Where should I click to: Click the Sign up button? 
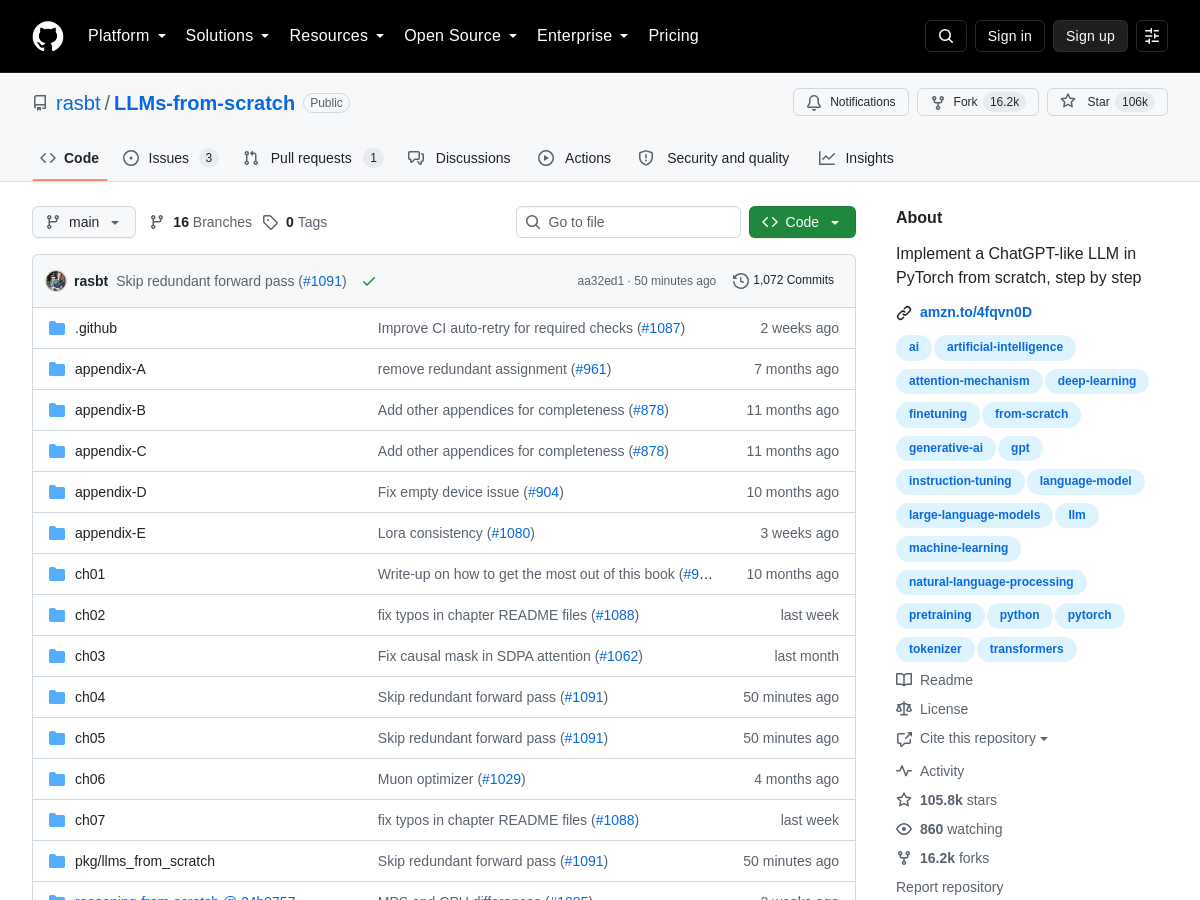point(1090,36)
